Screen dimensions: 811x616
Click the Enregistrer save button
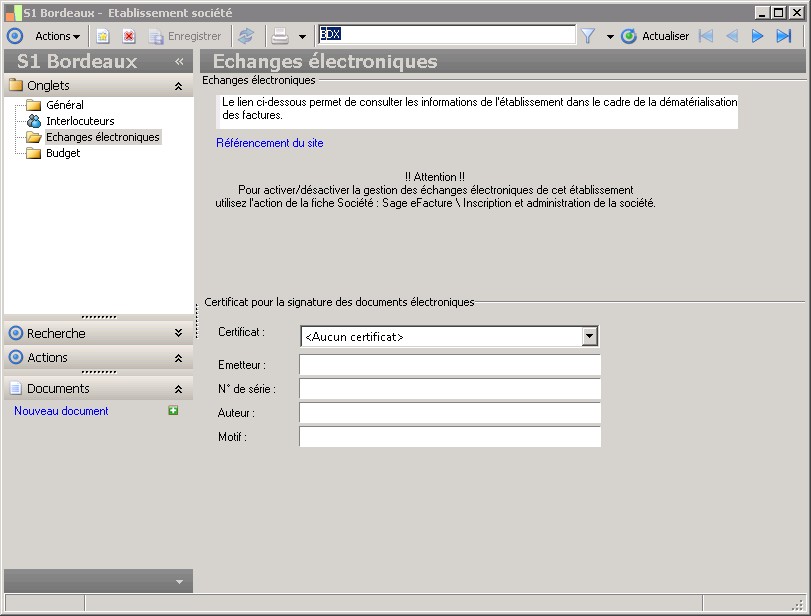click(185, 36)
